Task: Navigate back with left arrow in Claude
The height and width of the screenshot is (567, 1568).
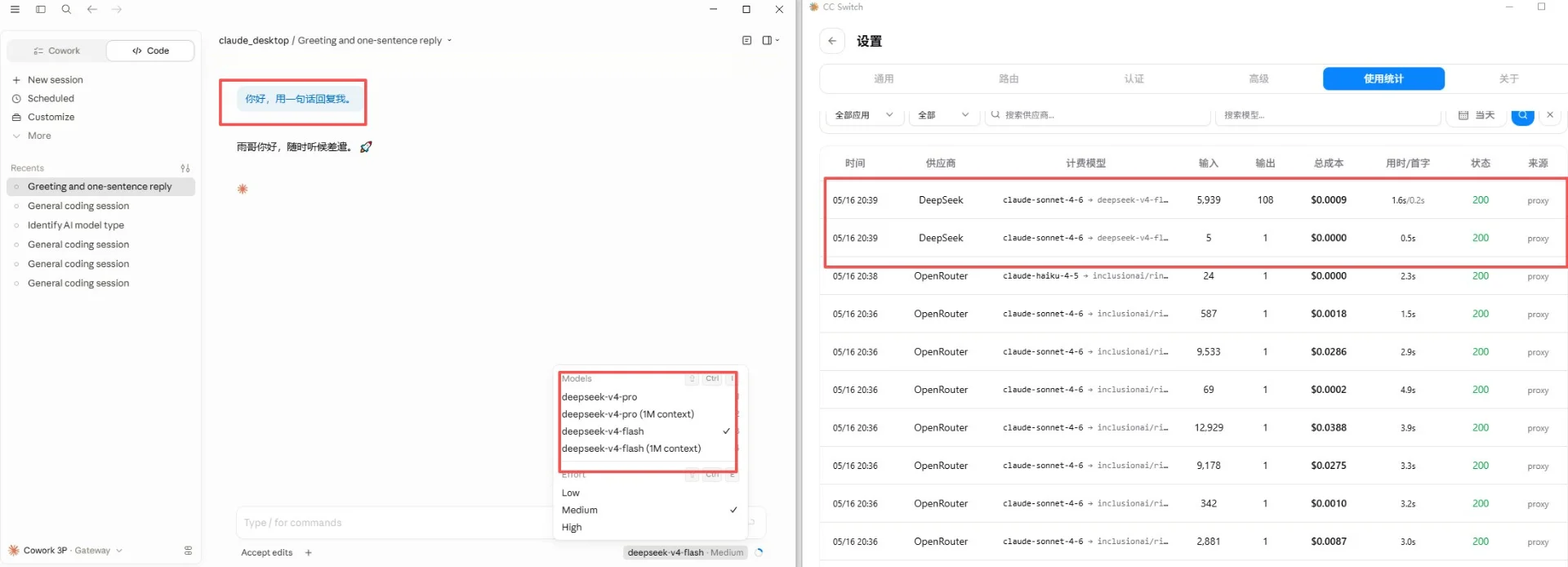Action: click(x=91, y=9)
